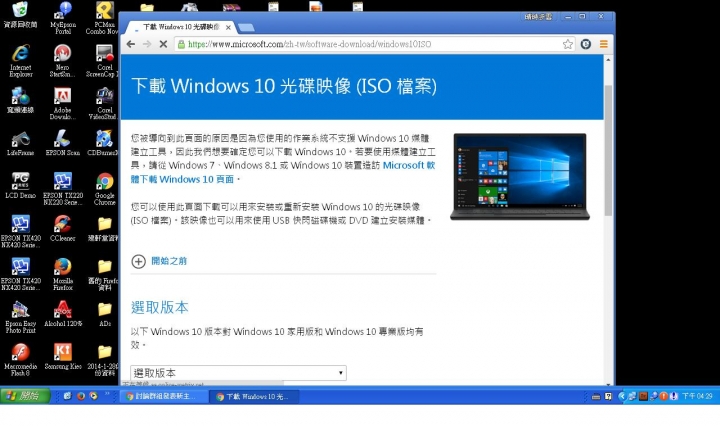Click the round extension icon beside the star
720x426 pixels.
tap(585, 44)
